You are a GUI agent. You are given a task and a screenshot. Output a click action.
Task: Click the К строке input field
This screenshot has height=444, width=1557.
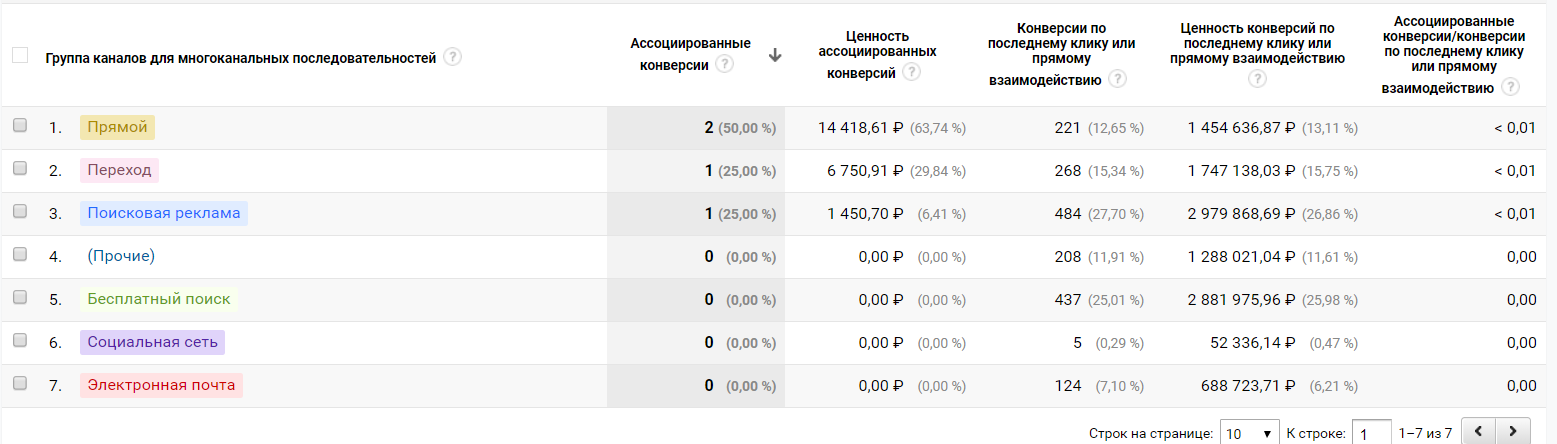tap(1371, 433)
